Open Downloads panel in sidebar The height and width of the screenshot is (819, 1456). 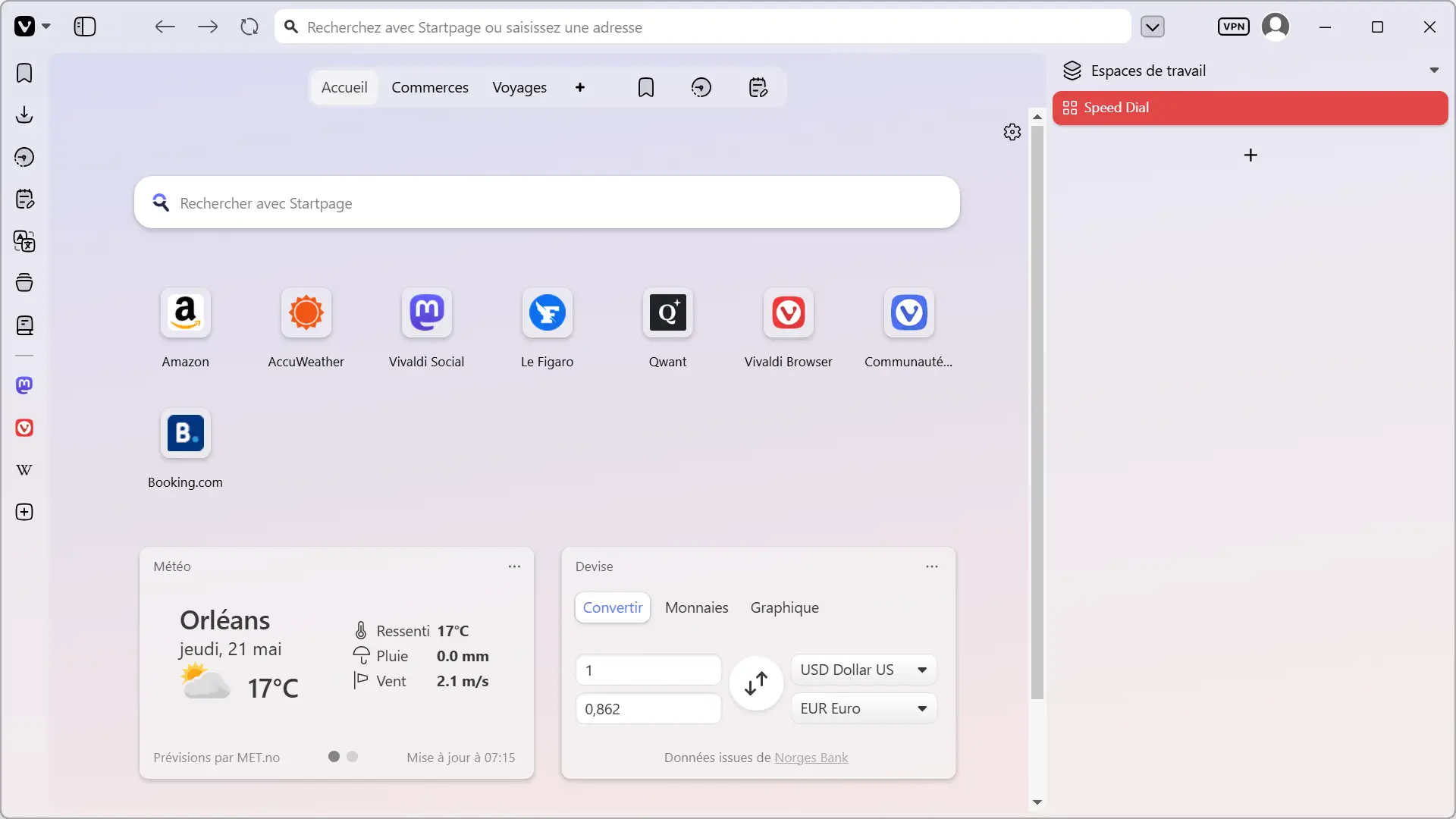[24, 115]
